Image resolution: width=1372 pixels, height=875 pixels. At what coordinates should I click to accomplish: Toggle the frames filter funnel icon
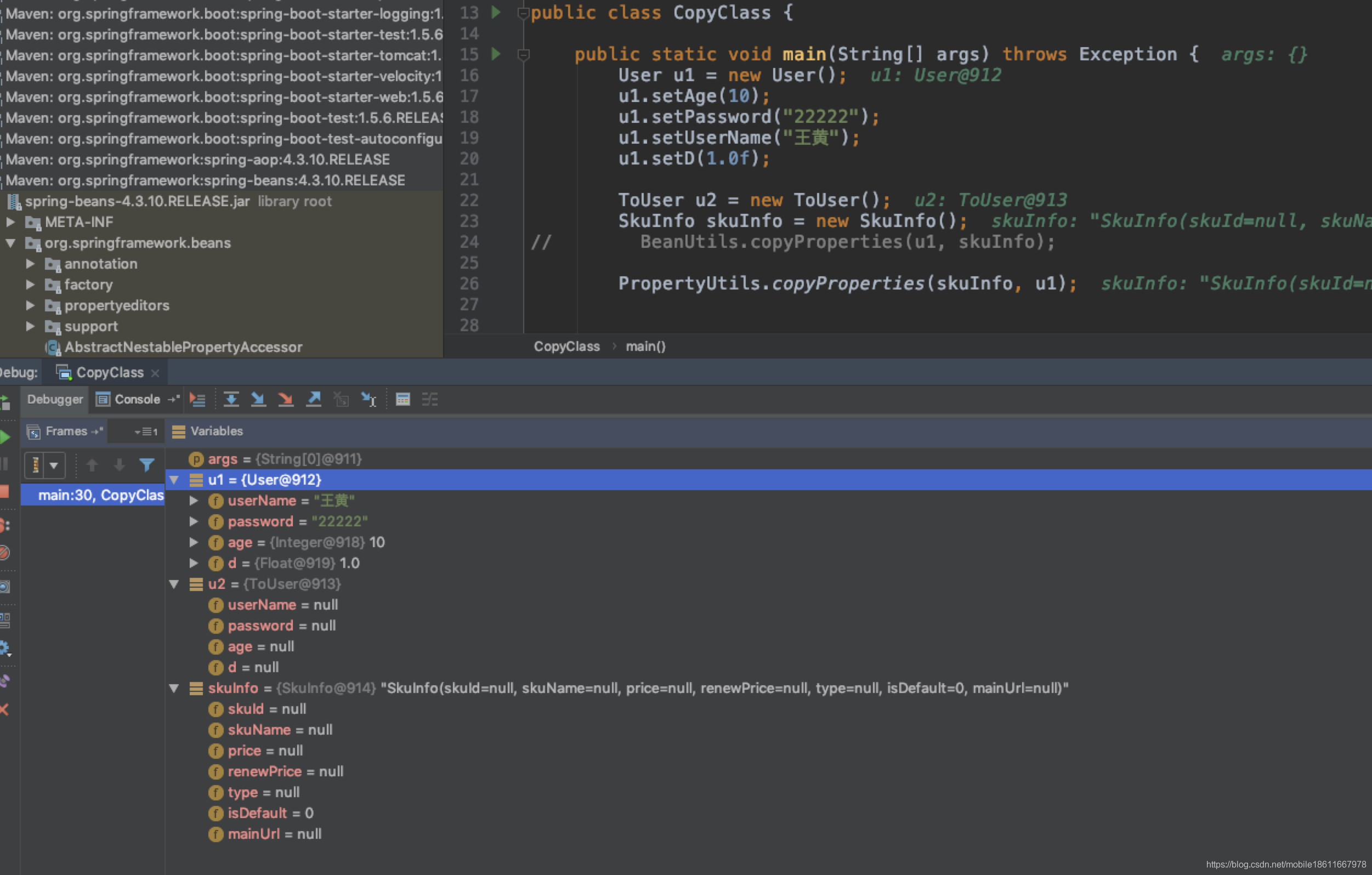tap(146, 465)
